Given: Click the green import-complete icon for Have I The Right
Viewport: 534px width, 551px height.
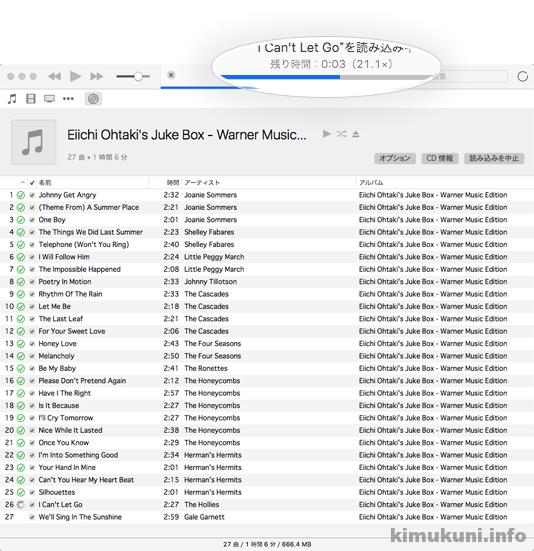Looking at the screenshot, I should [x=21, y=393].
